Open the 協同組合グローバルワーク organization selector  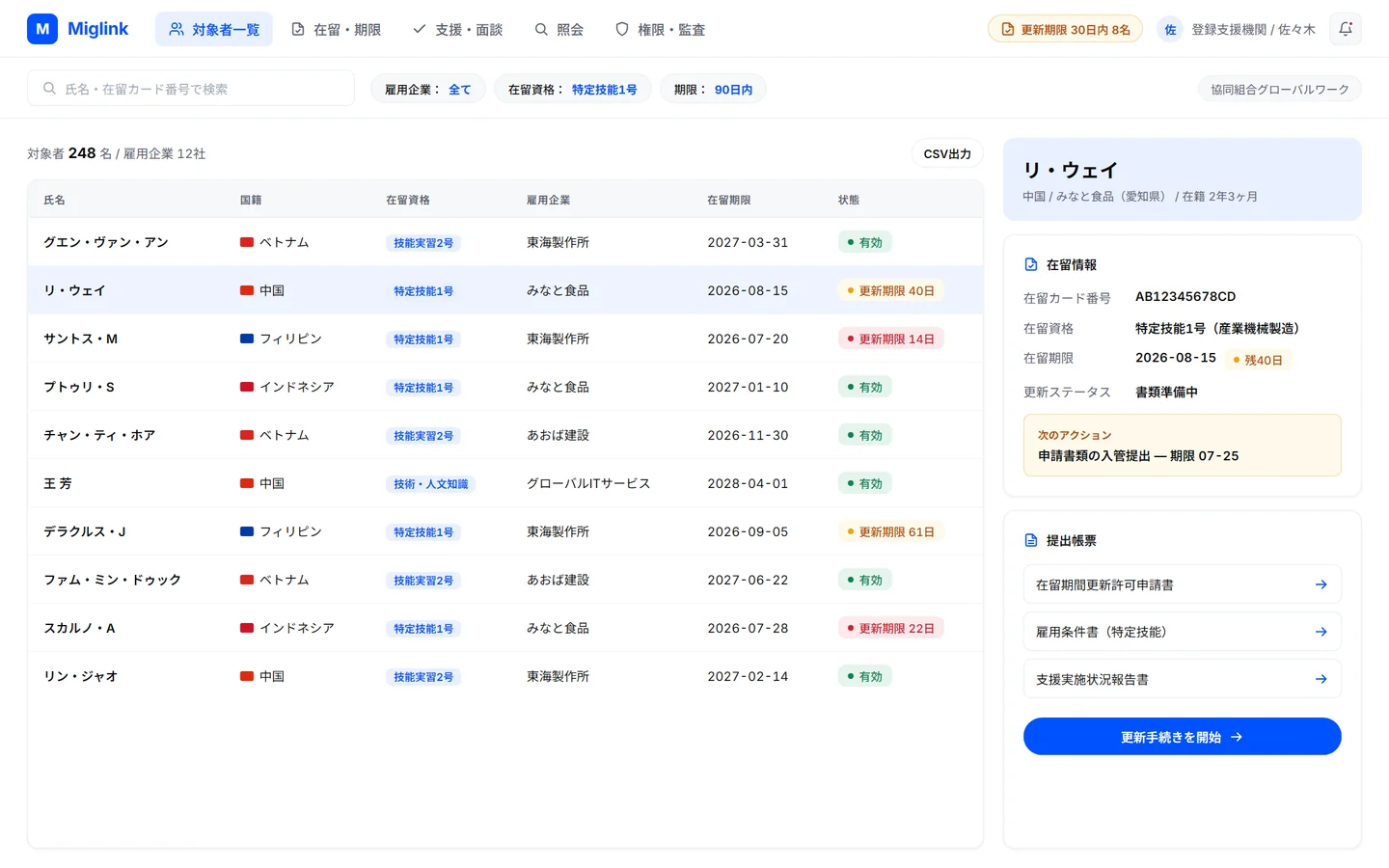[x=1280, y=89]
